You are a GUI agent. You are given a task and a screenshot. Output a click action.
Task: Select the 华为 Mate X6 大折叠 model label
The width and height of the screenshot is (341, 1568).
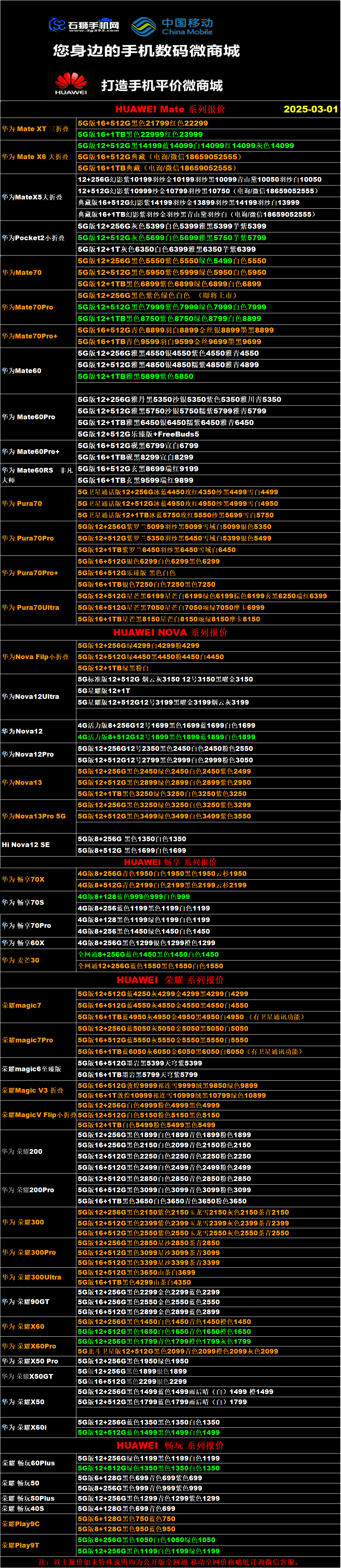click(x=35, y=156)
